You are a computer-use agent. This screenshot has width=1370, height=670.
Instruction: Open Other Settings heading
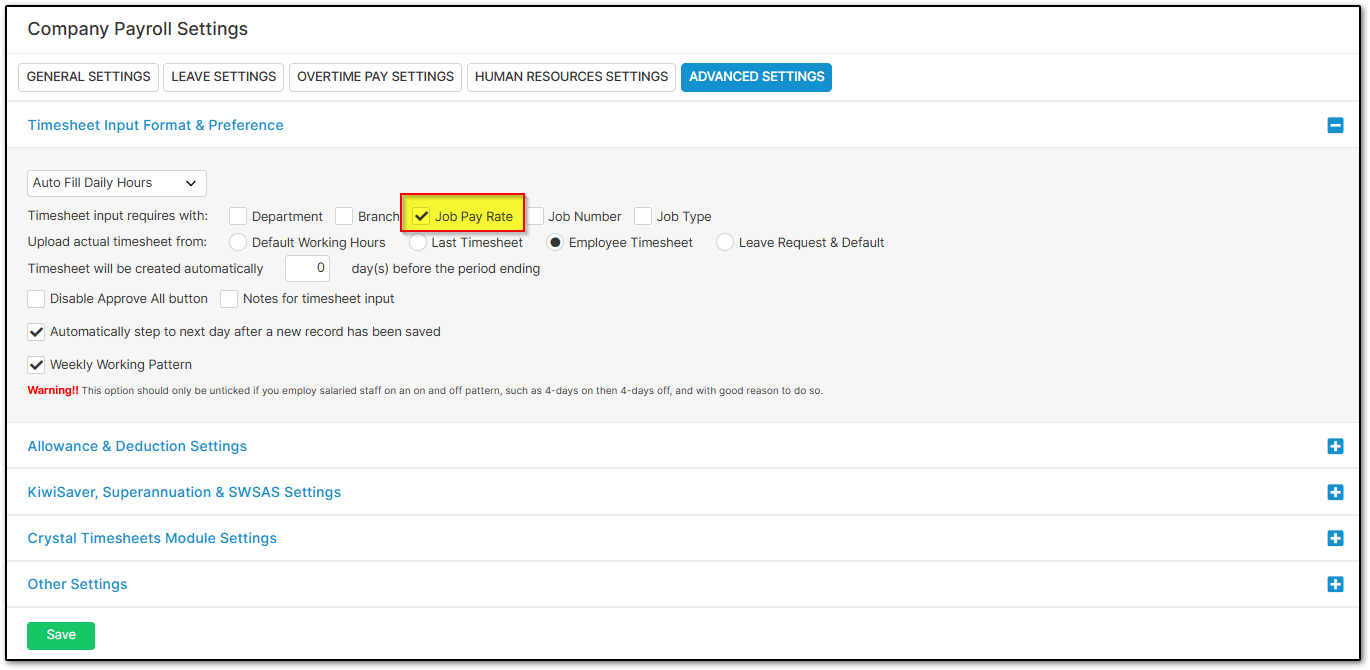[x=78, y=584]
